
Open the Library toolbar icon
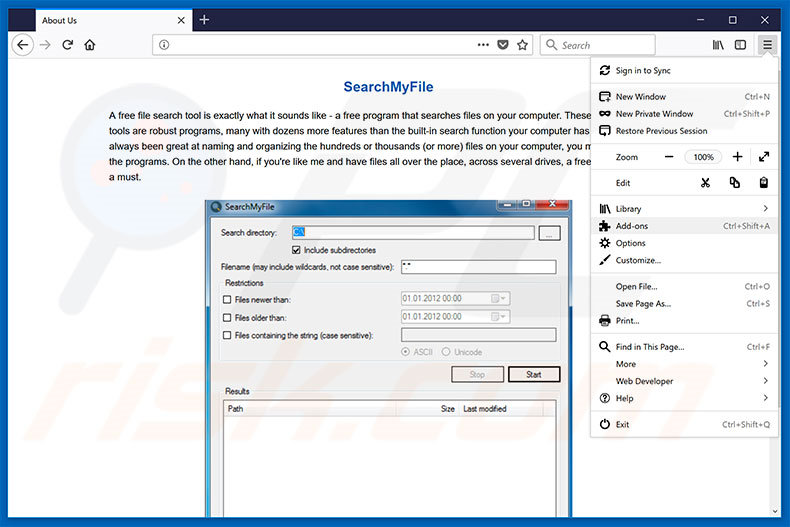pyautogui.click(x=718, y=45)
